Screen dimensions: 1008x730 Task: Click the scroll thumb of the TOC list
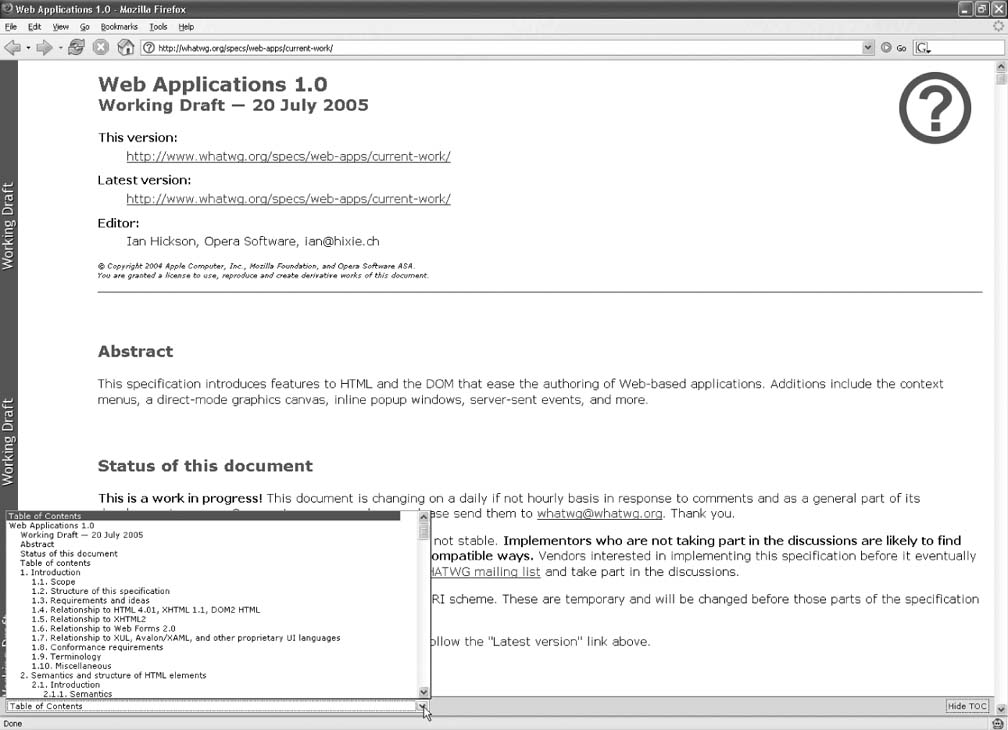[x=424, y=530]
